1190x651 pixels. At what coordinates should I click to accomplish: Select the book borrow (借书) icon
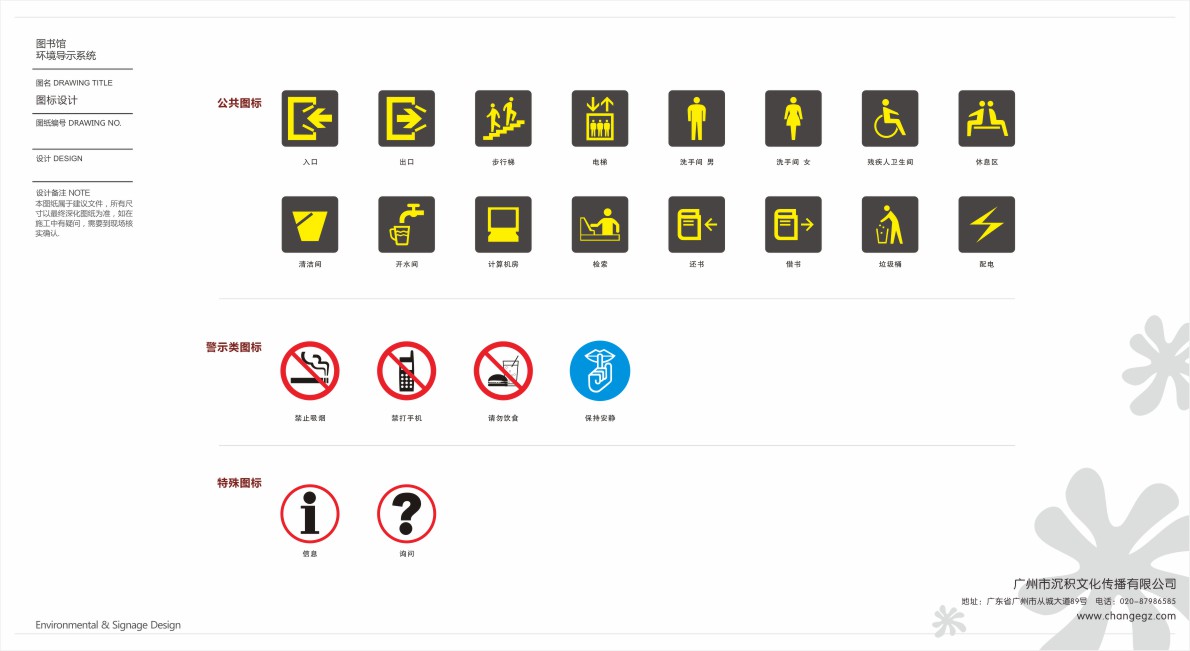[x=793, y=225]
